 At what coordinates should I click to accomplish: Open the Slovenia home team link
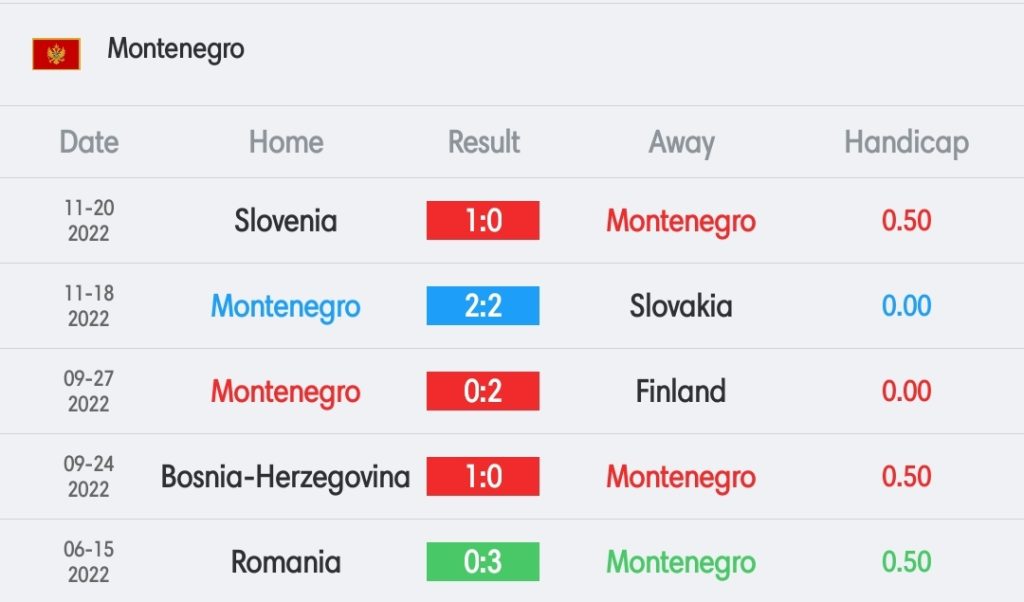[x=286, y=220]
